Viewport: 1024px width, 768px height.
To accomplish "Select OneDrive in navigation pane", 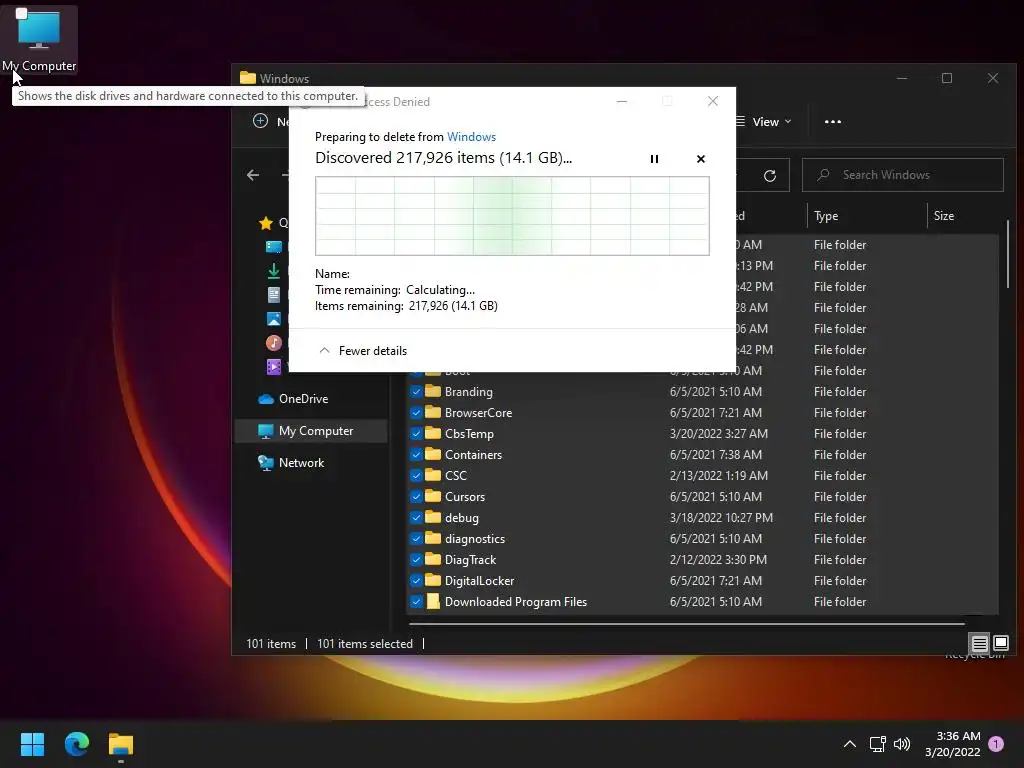I will coord(304,398).
